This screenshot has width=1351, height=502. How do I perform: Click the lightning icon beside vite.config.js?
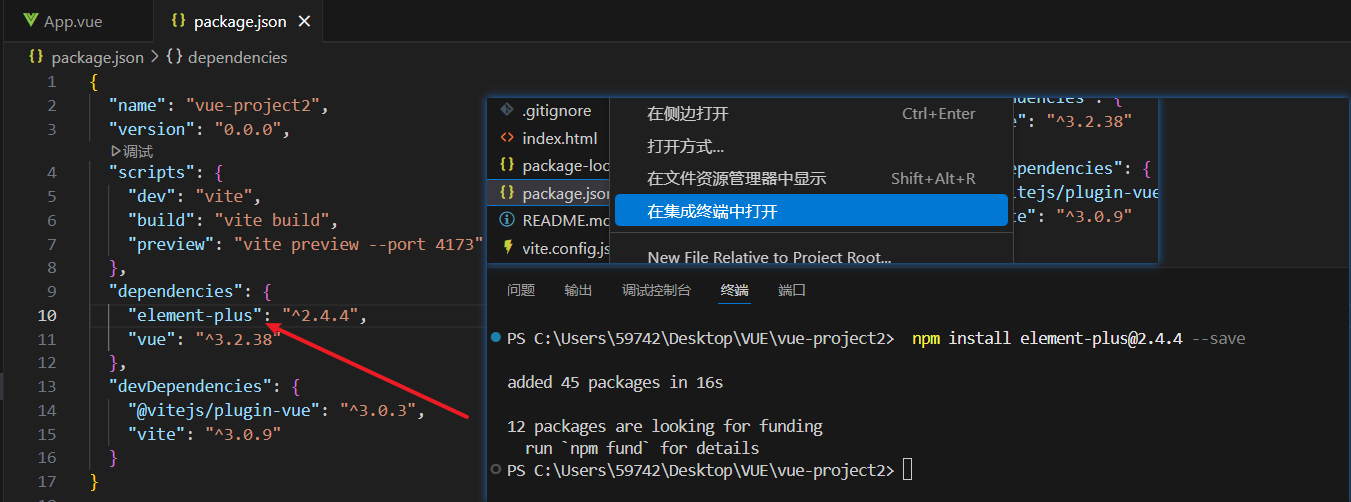pyautogui.click(x=507, y=247)
